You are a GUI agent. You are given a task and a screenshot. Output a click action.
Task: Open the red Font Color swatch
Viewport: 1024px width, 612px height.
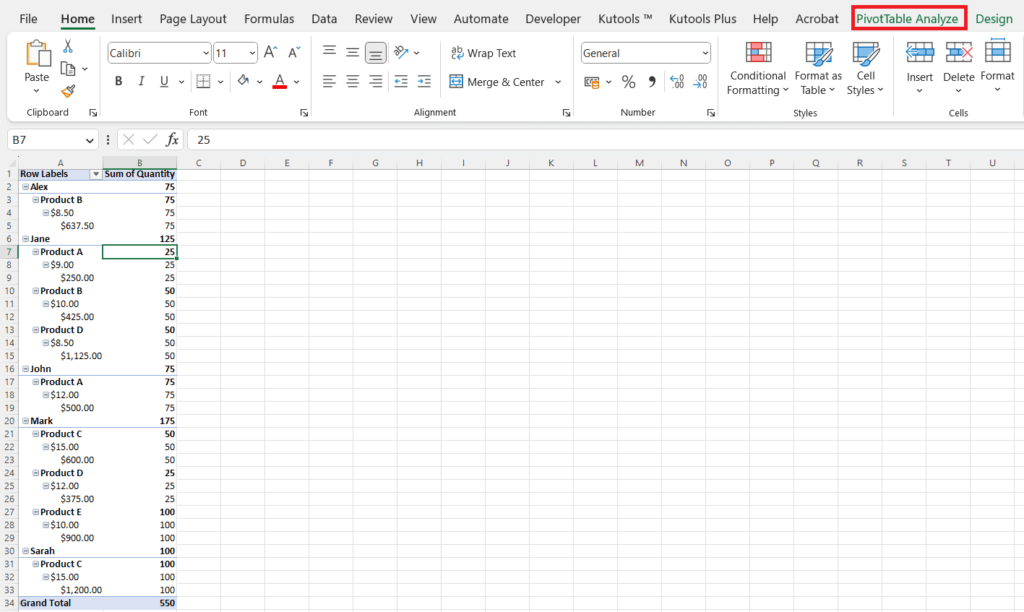click(280, 82)
